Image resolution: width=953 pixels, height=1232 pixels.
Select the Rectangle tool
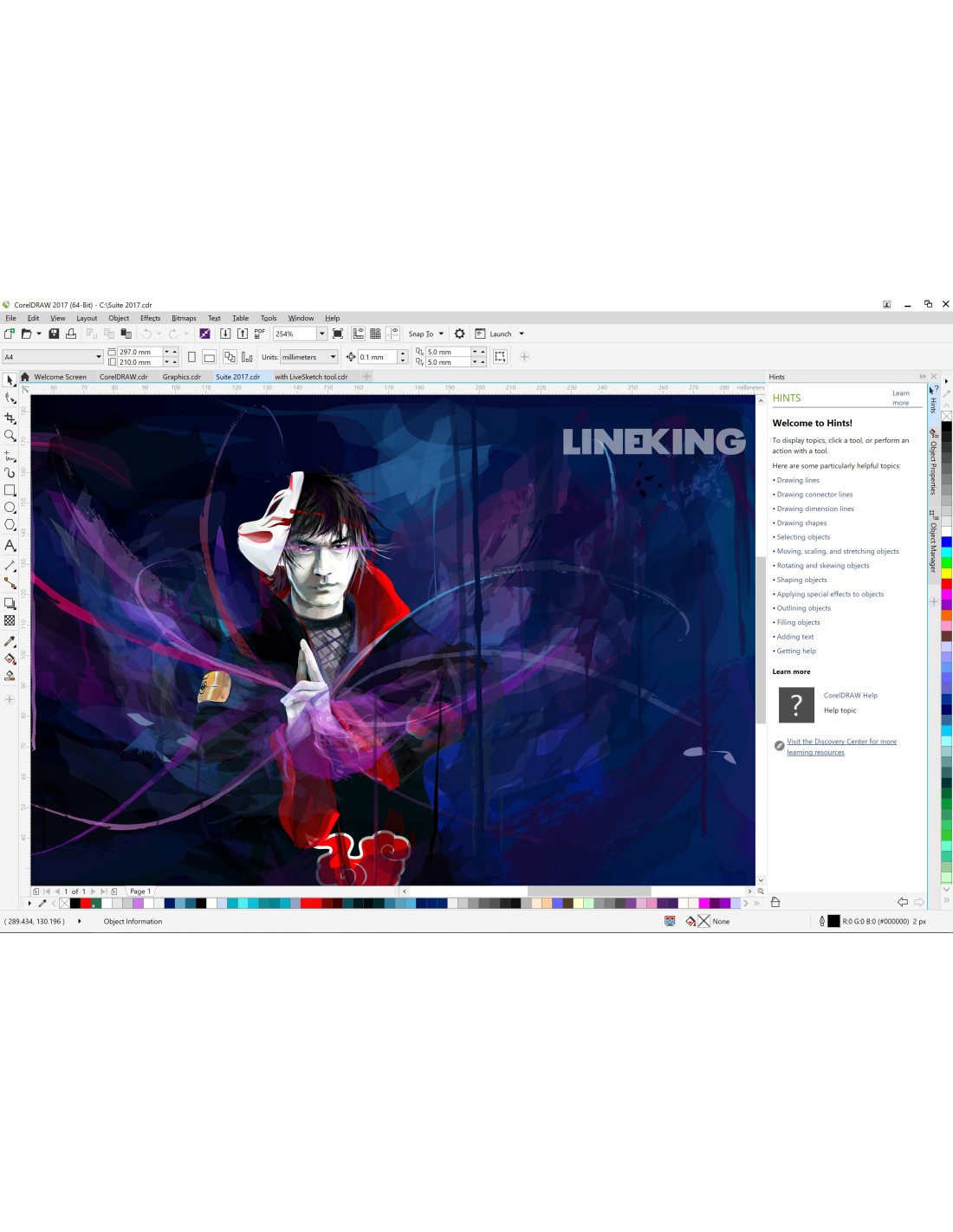pos(10,490)
